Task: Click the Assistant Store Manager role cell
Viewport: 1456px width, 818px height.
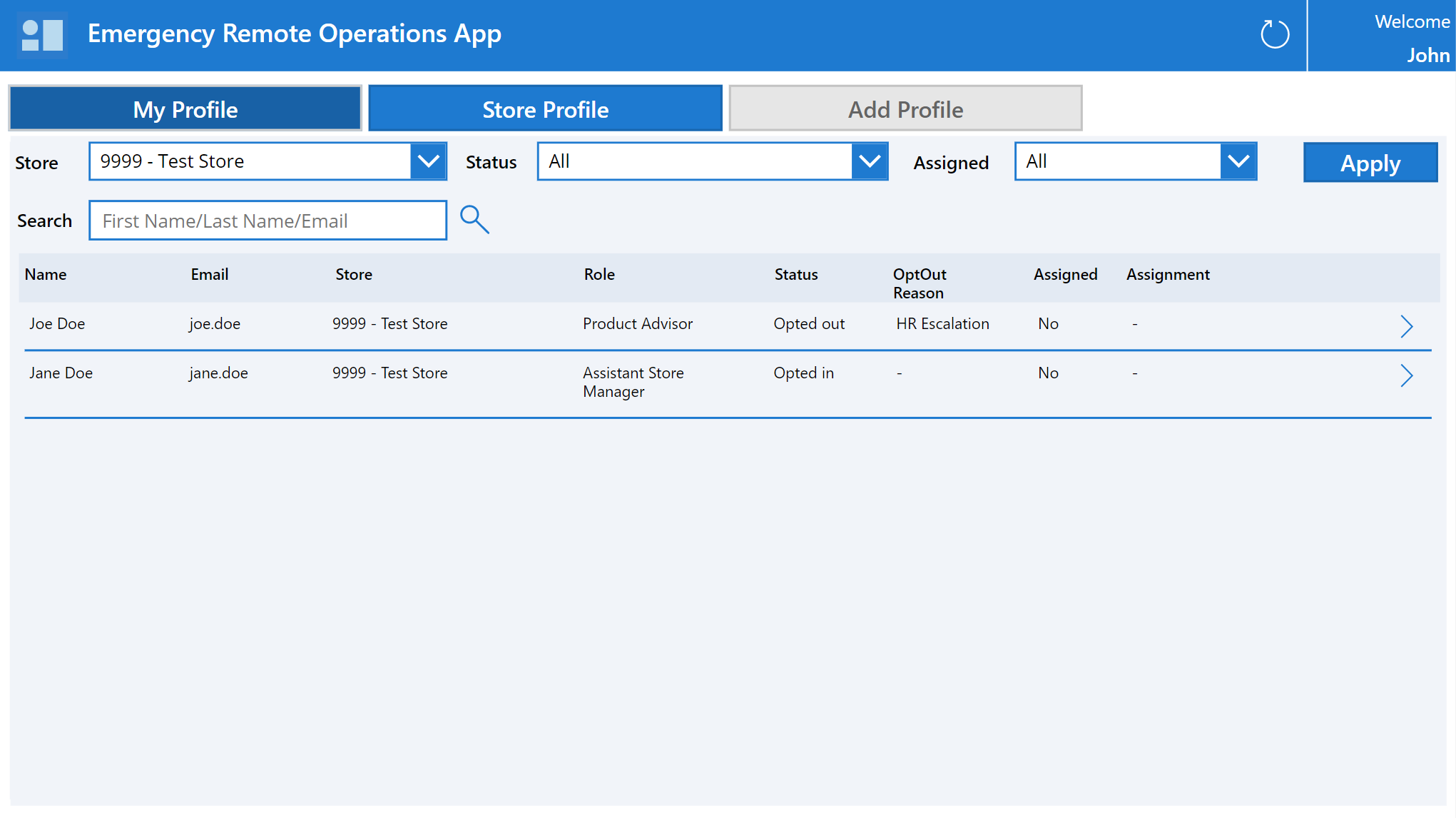Action: click(633, 382)
